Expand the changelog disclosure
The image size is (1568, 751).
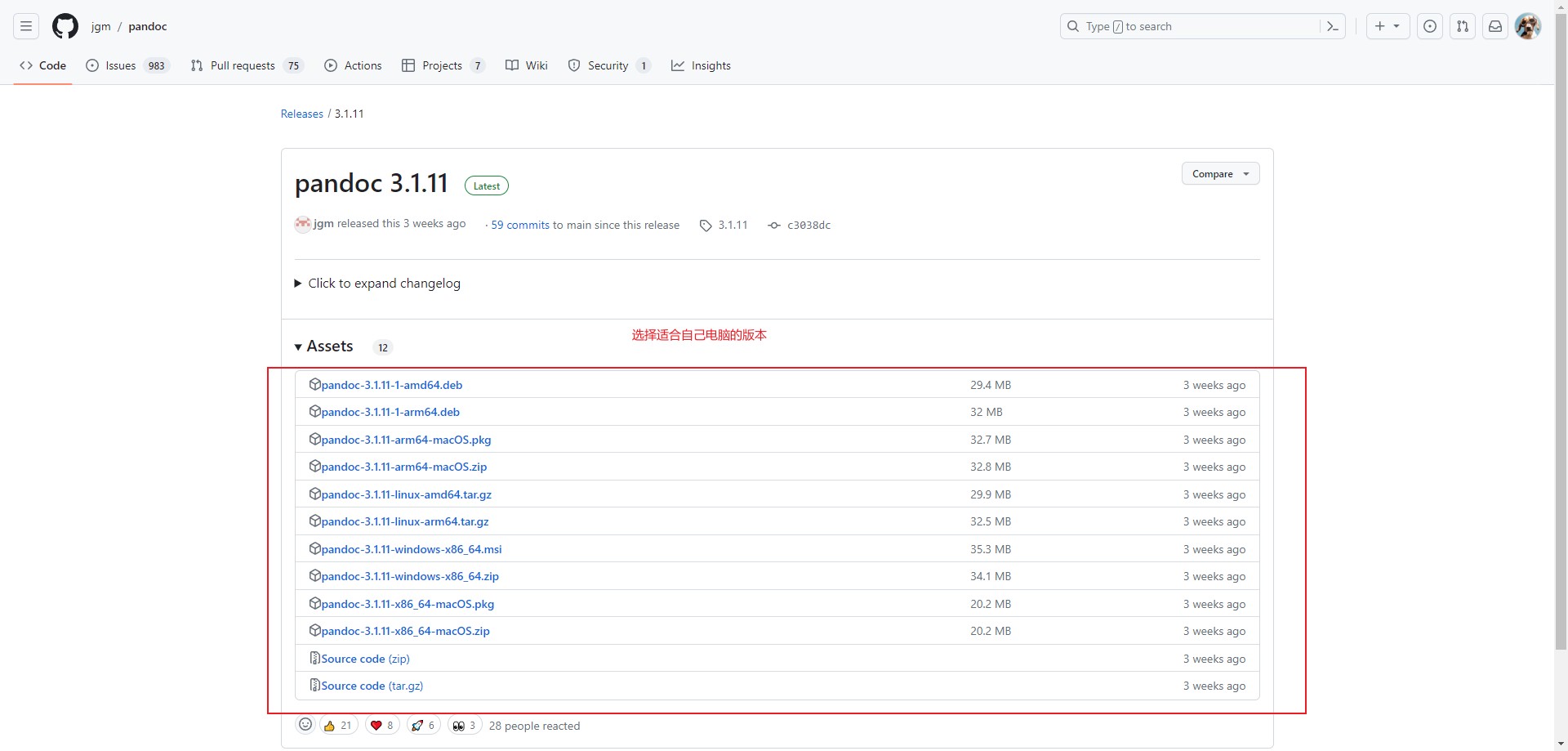tap(377, 284)
